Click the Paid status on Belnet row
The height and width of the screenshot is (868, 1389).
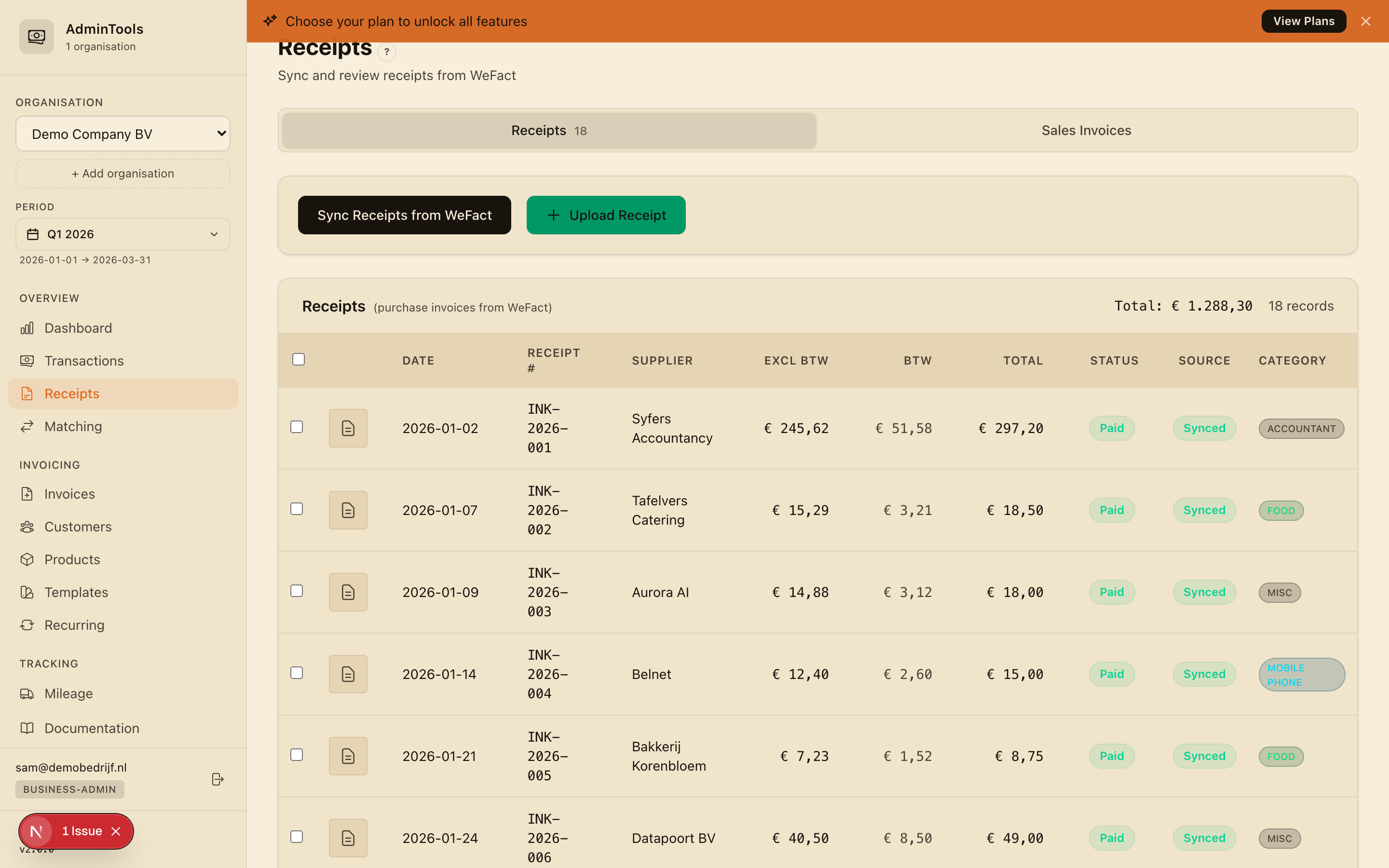tap(1112, 674)
